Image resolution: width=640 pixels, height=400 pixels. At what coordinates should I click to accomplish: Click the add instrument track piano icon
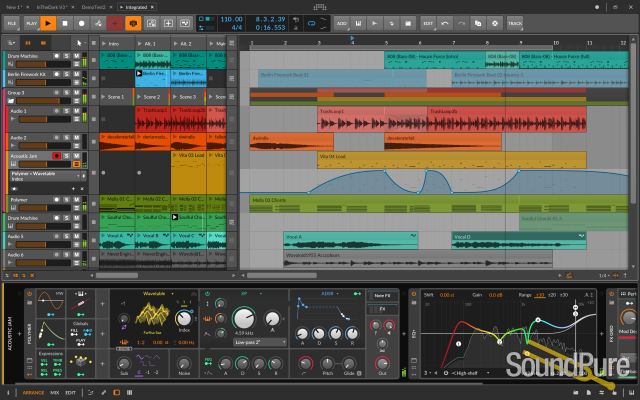pos(358,23)
